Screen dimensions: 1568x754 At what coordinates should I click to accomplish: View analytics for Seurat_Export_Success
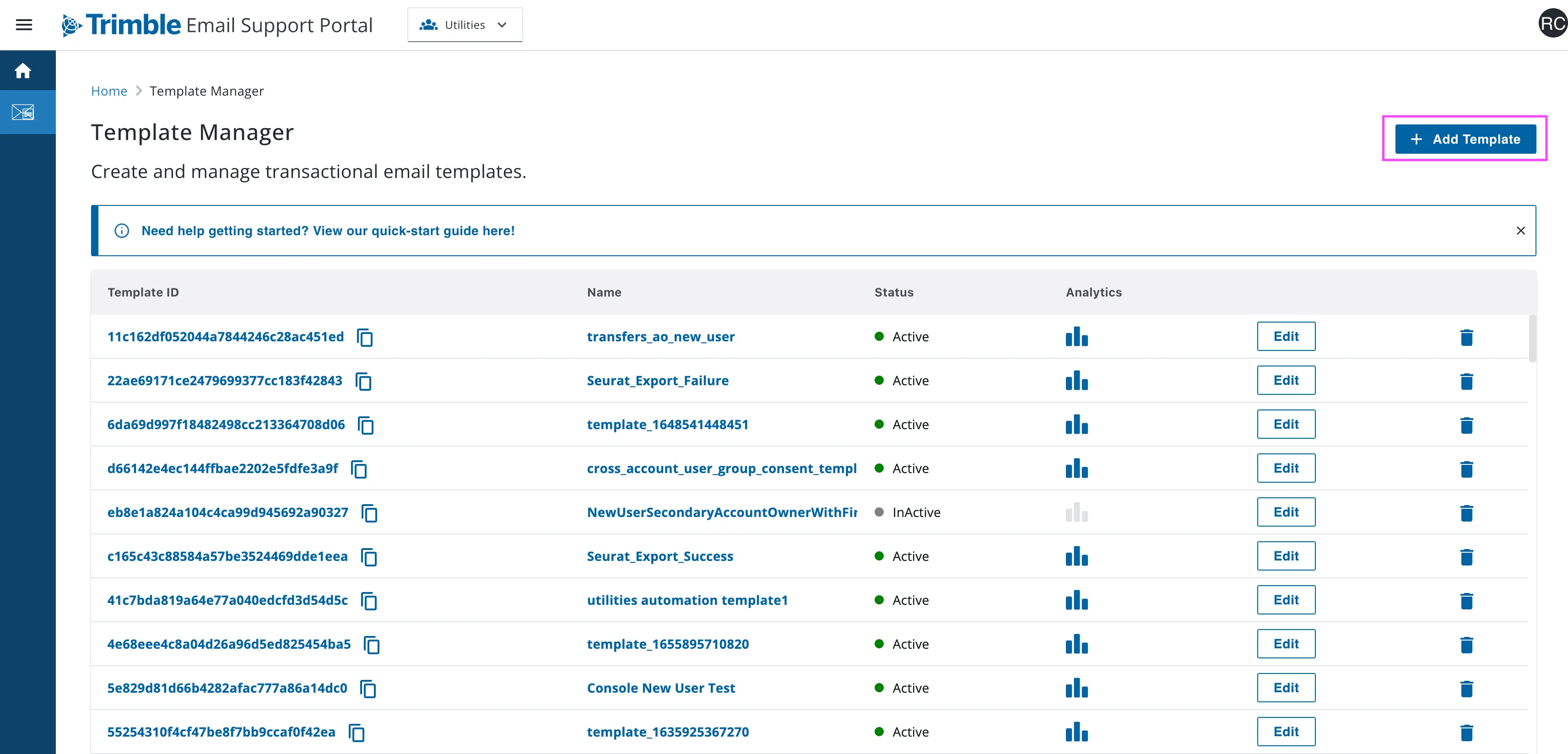pyautogui.click(x=1076, y=556)
